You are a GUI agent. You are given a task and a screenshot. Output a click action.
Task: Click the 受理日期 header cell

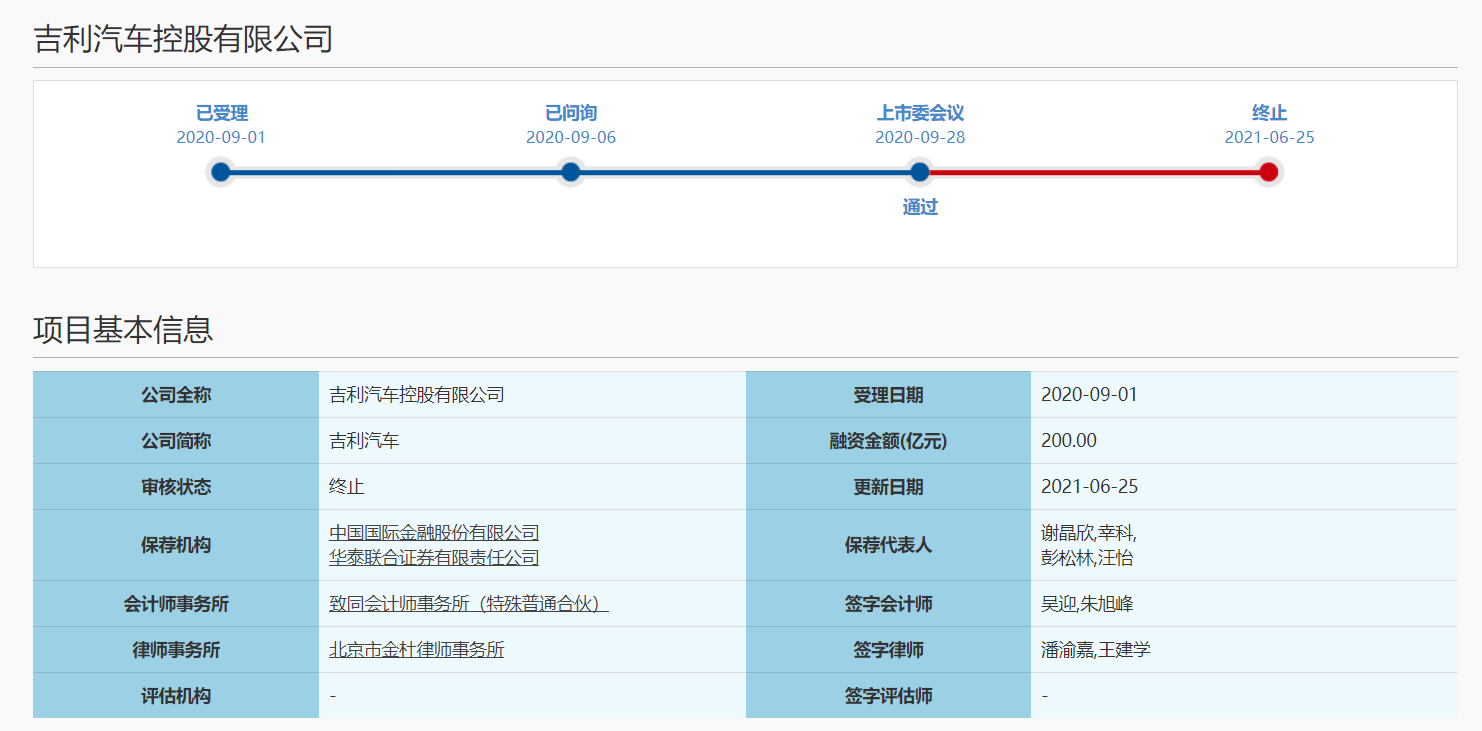888,395
